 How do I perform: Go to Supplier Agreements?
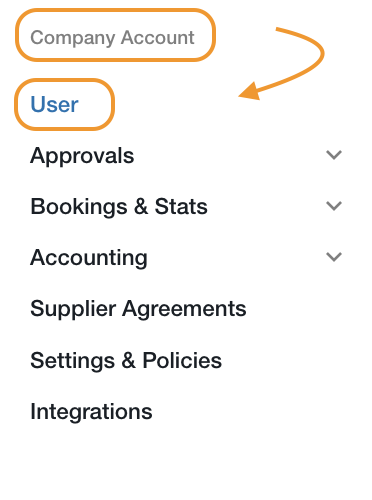pos(138,309)
